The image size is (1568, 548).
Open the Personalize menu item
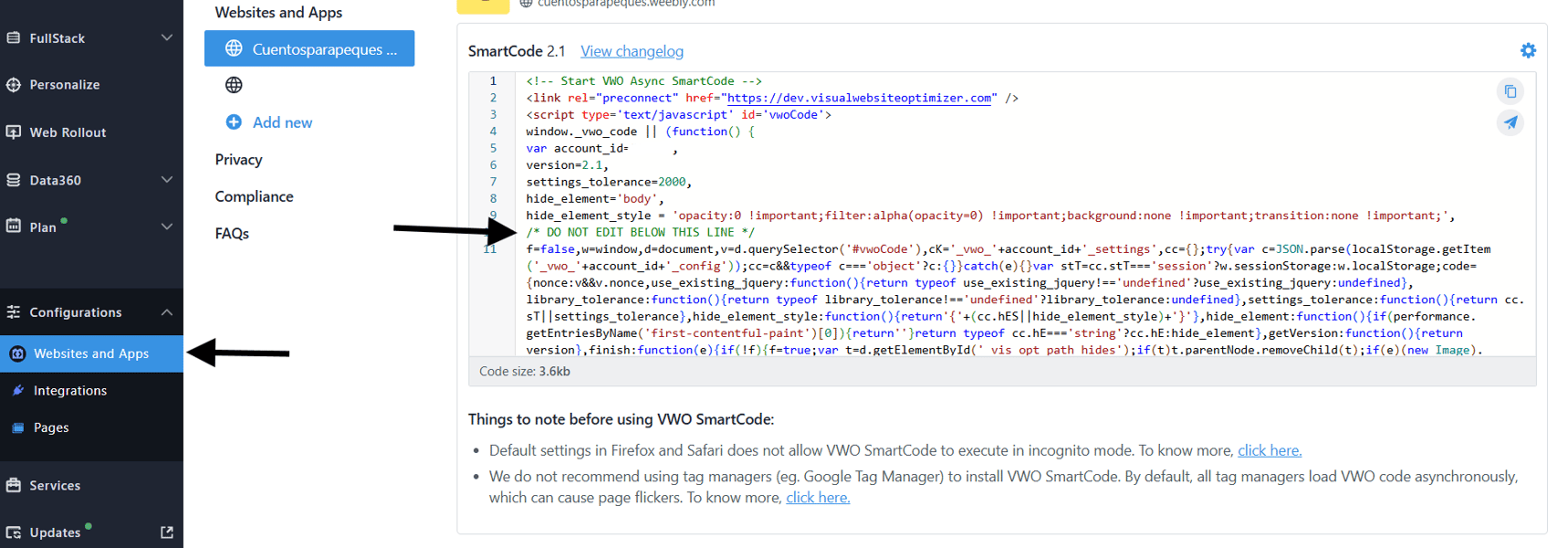[x=64, y=85]
